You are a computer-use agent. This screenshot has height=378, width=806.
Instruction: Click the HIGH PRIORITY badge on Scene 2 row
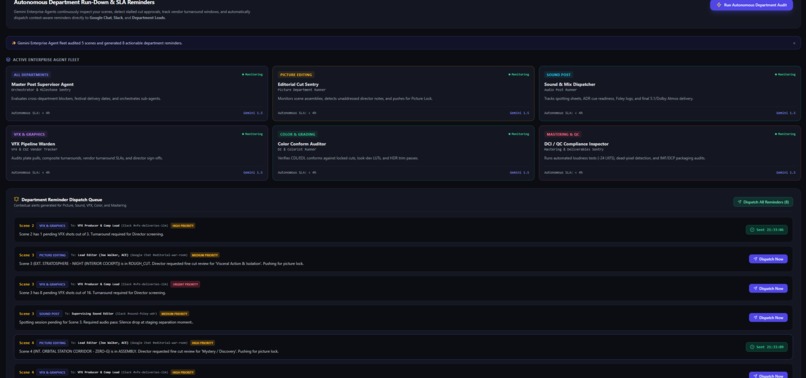183,226
